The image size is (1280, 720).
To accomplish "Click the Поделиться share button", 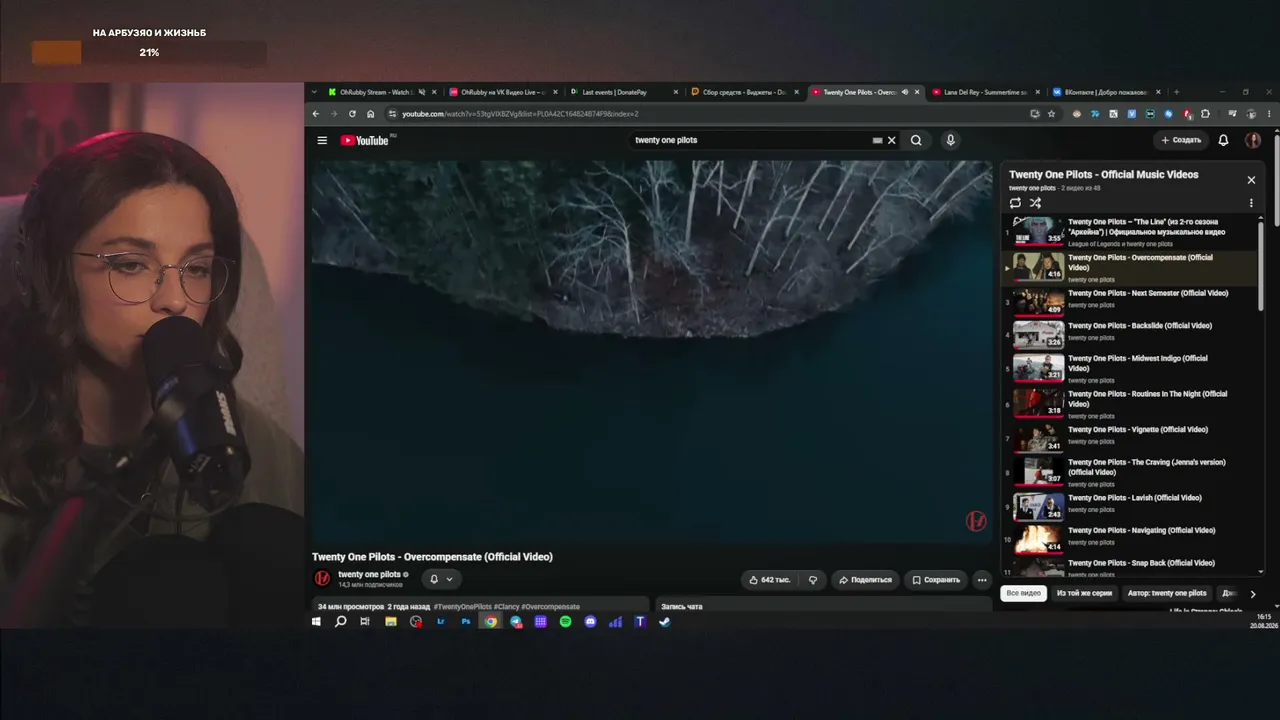I will tap(865, 580).
